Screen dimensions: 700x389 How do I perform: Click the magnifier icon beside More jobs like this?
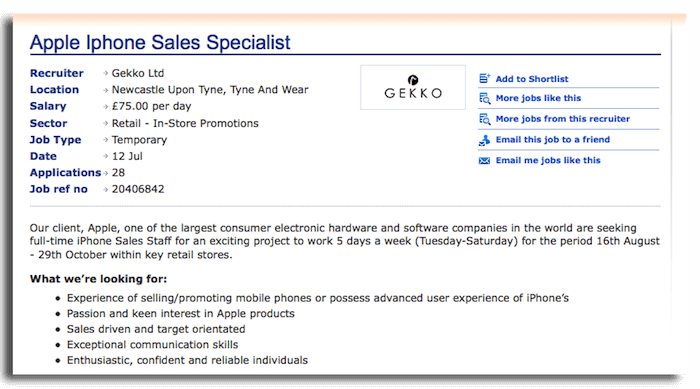click(x=484, y=98)
